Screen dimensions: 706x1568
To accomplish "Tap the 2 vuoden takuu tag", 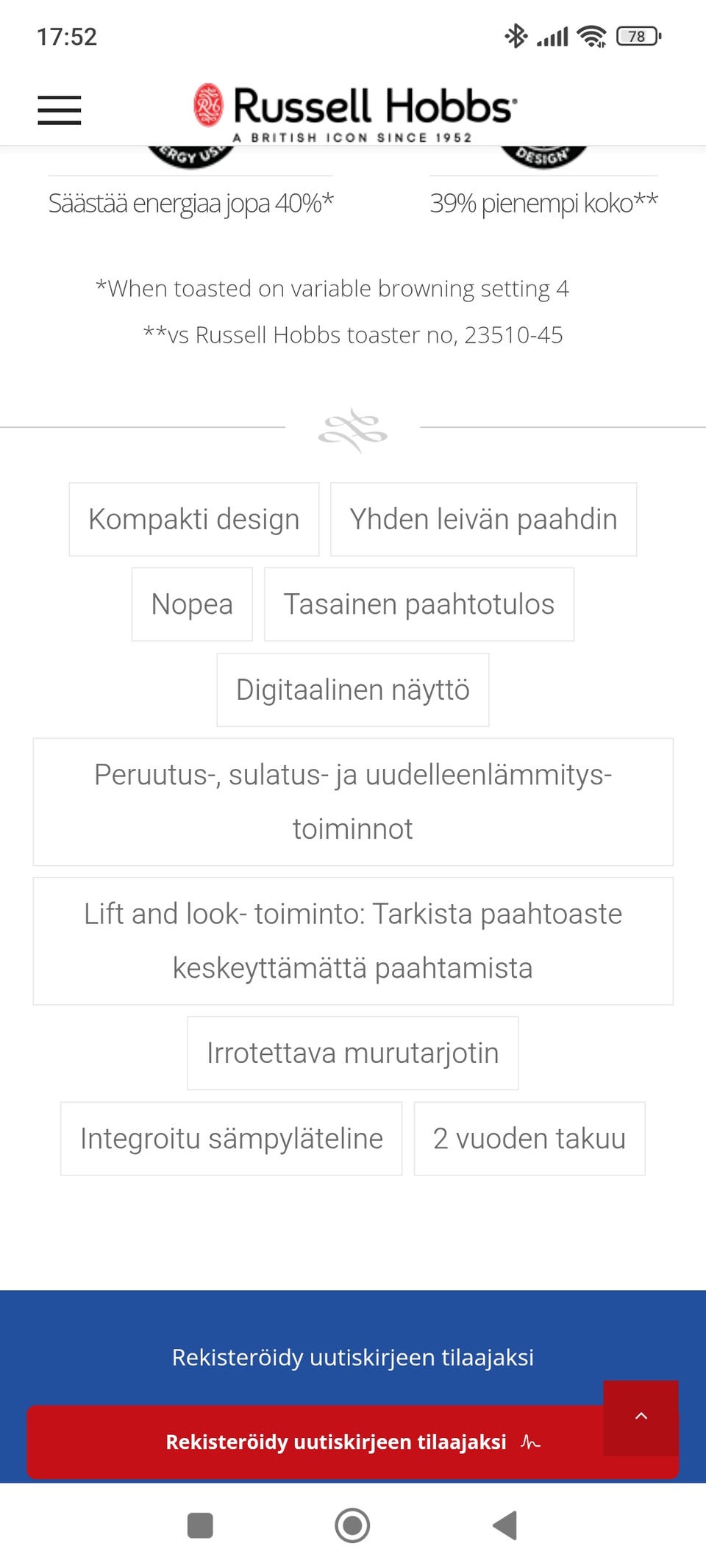I will [x=529, y=1139].
